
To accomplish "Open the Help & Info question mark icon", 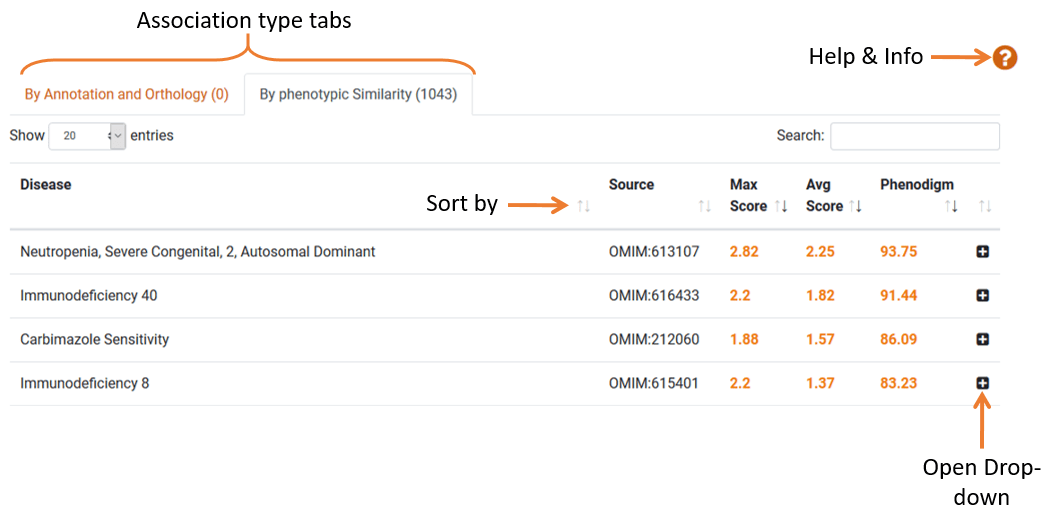I will [x=1005, y=58].
